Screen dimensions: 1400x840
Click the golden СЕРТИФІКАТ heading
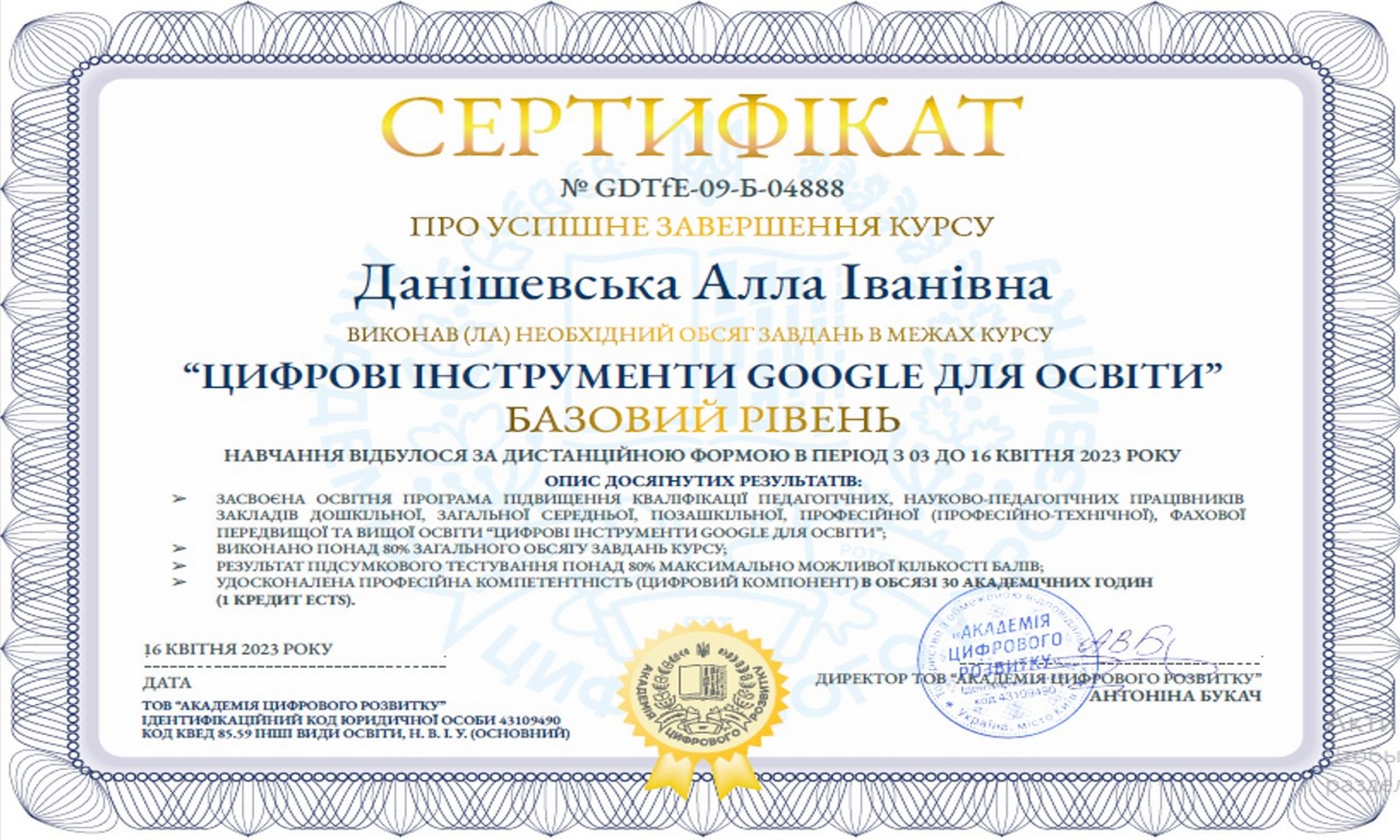pyautogui.click(x=702, y=128)
